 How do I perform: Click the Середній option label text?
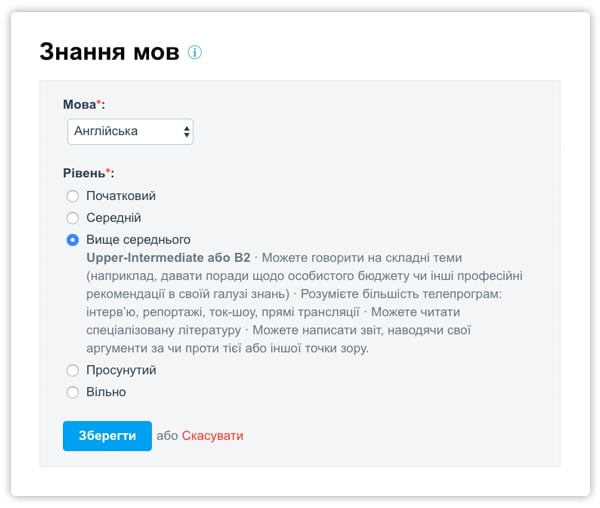(x=113, y=218)
